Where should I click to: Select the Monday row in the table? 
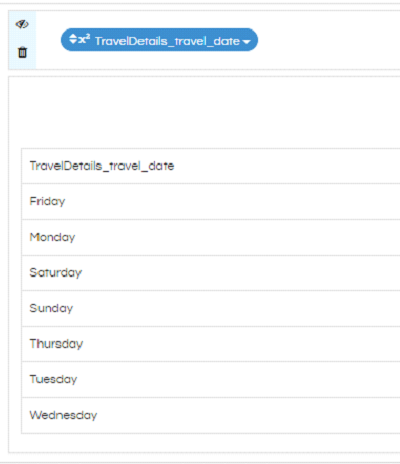tap(211, 237)
